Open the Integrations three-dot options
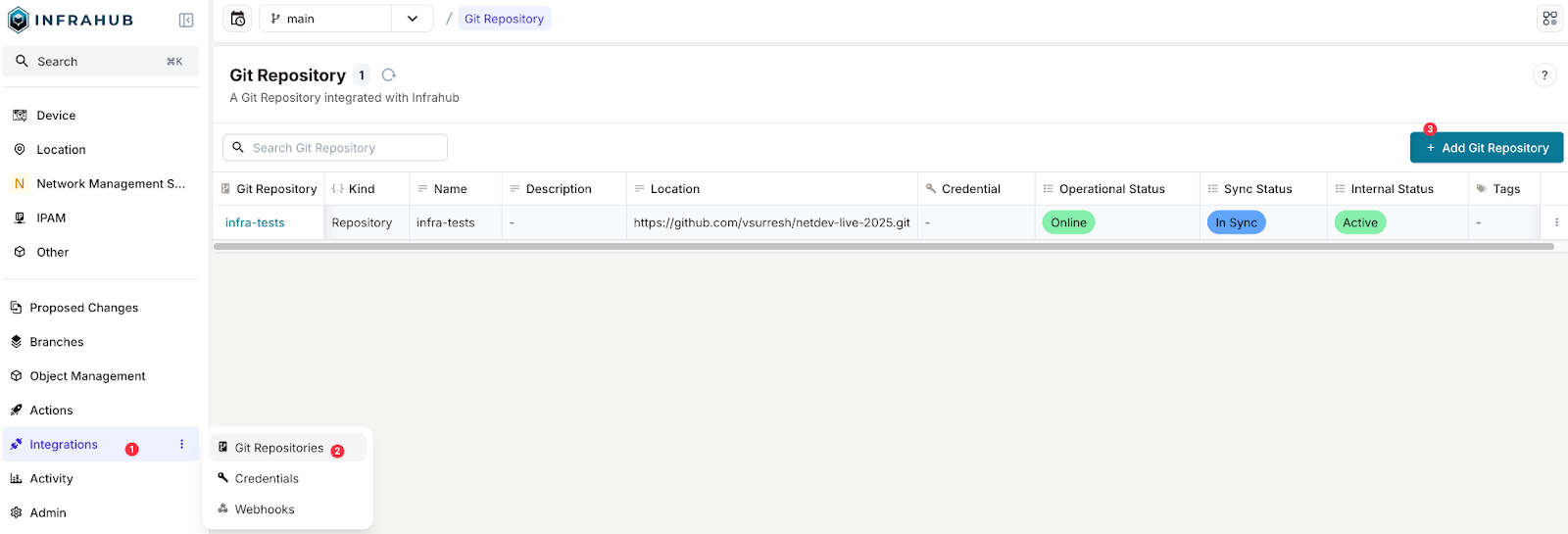Screen dimensions: 1568x534 (x=181, y=445)
